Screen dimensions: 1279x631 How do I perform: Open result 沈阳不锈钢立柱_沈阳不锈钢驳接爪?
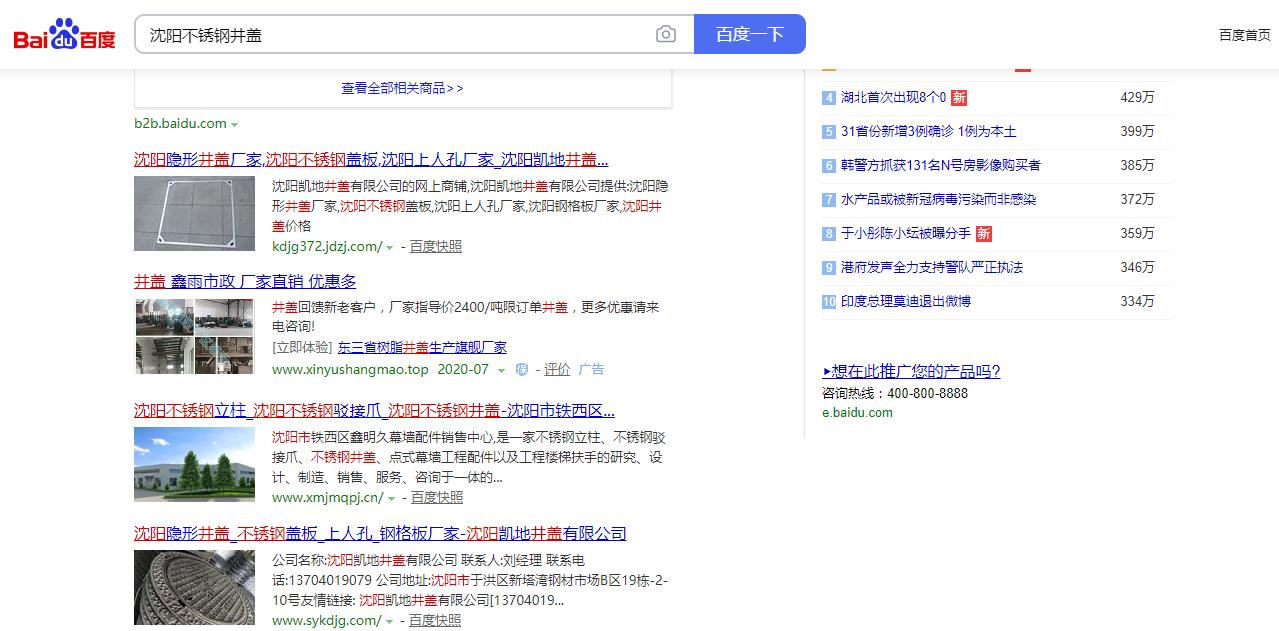(374, 411)
